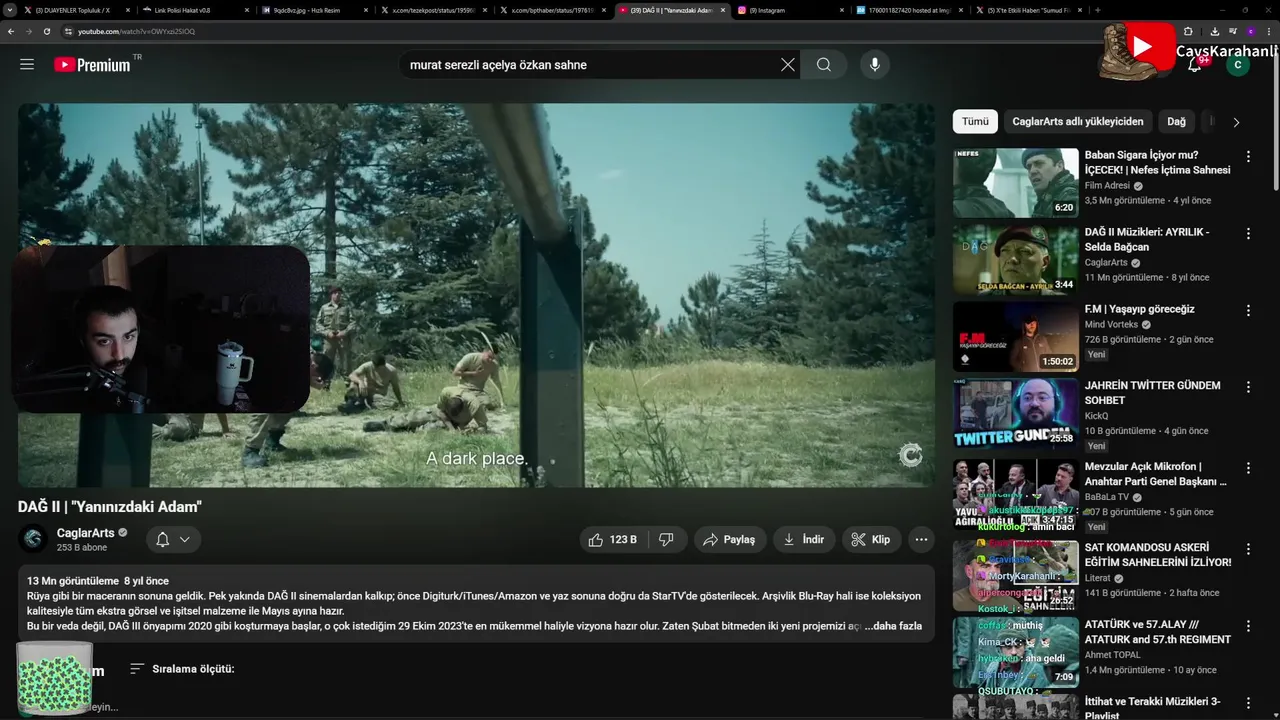Close the DAĞ II YouTube tab

pos(722,10)
